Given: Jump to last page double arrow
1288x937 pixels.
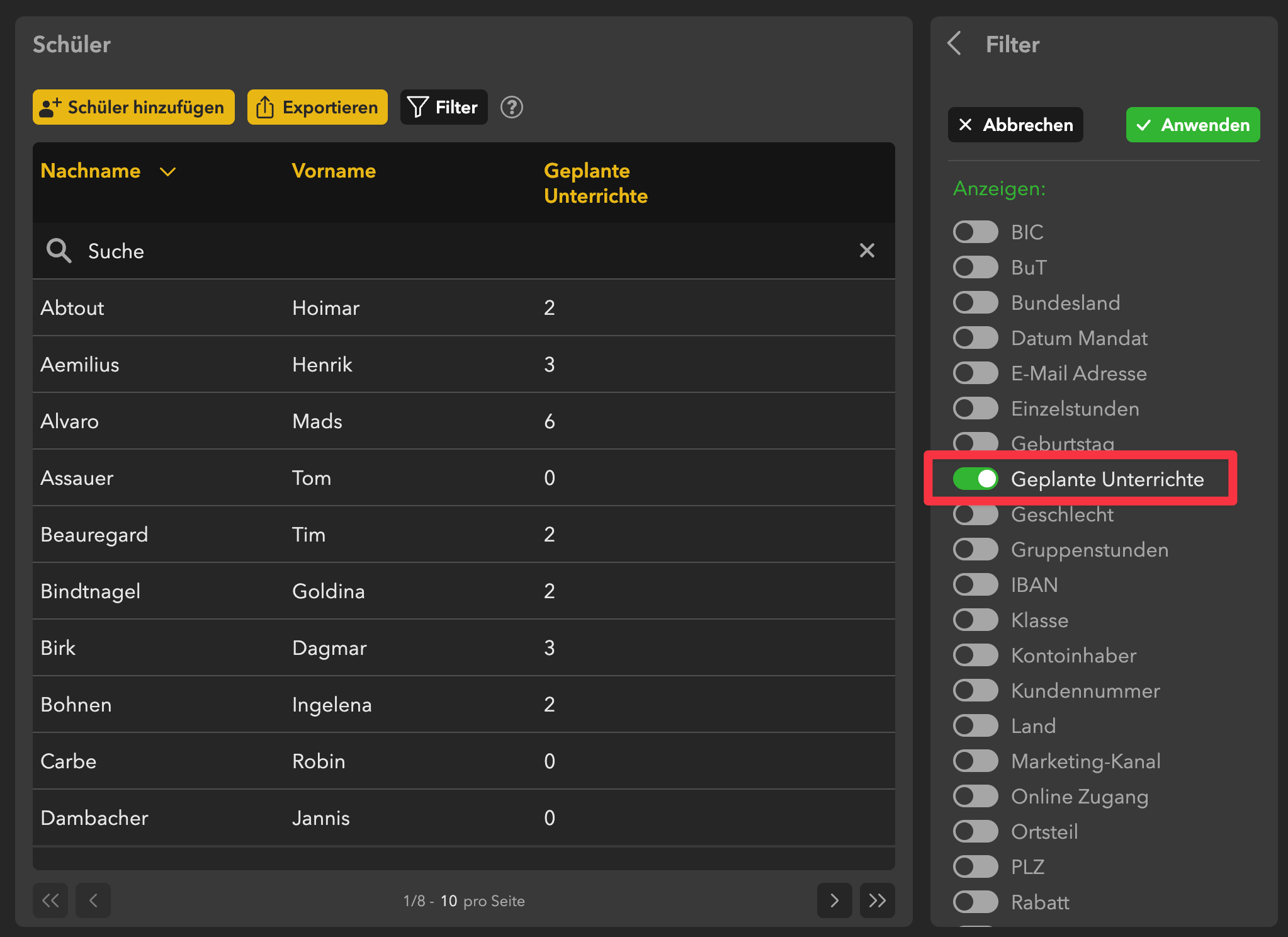Looking at the screenshot, I should coord(877,900).
